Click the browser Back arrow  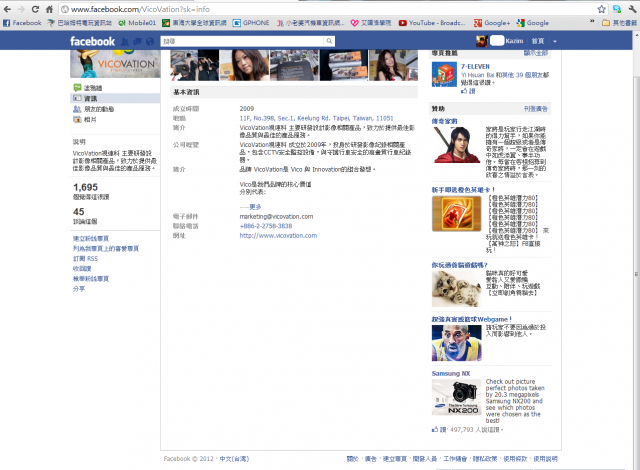click(7, 9)
